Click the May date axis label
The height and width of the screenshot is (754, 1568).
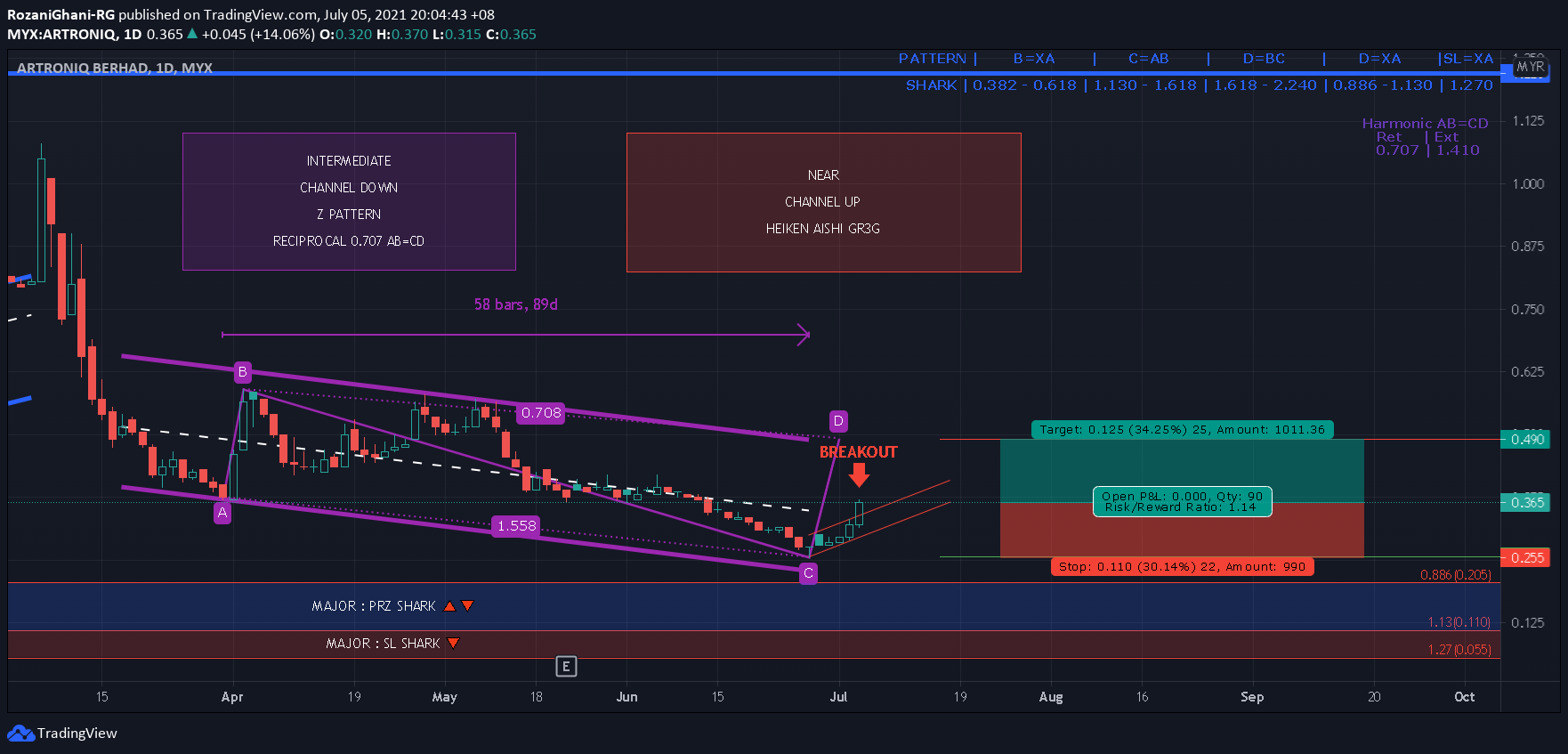444,697
